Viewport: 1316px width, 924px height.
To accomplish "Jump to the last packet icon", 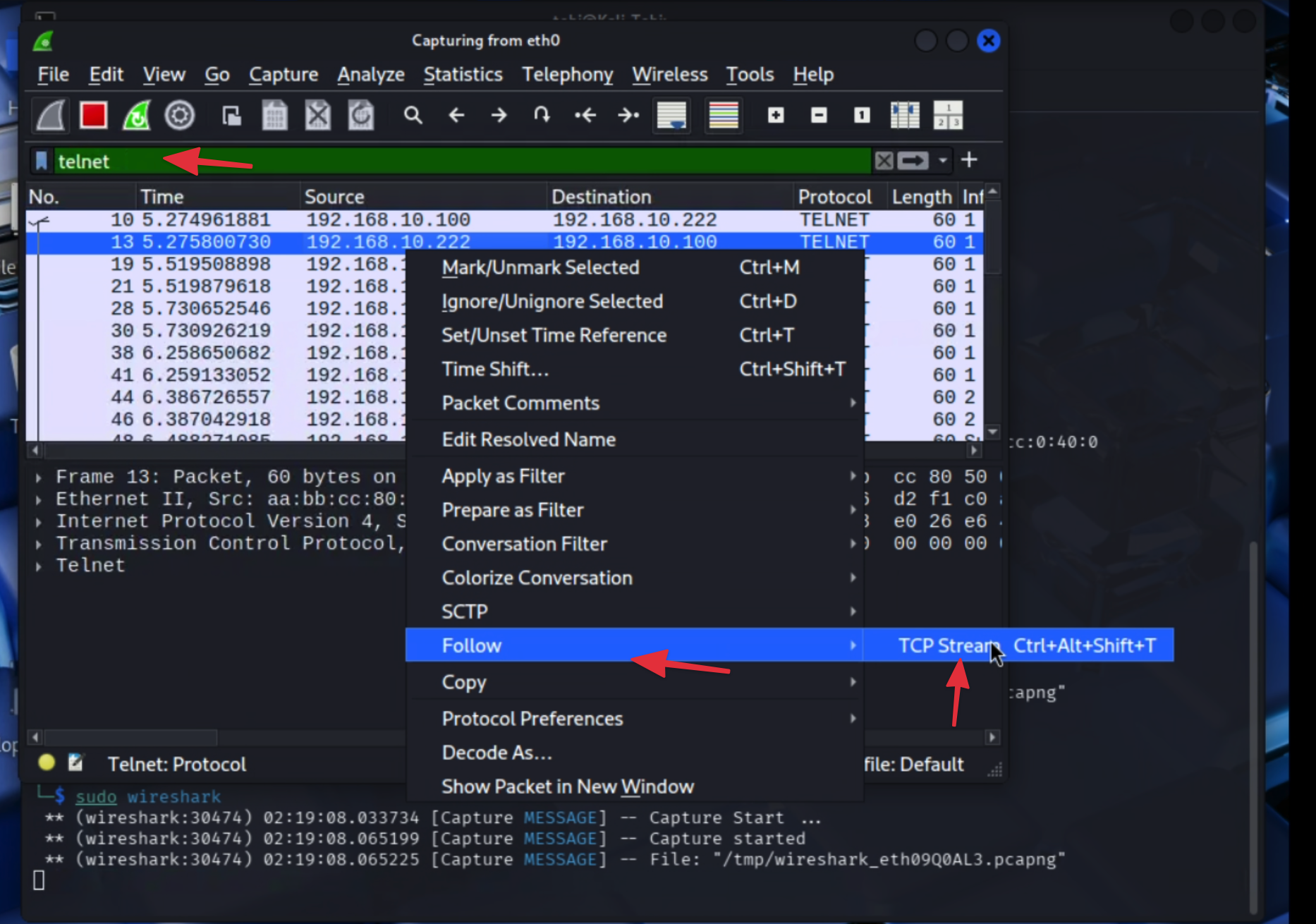I will click(x=628, y=115).
